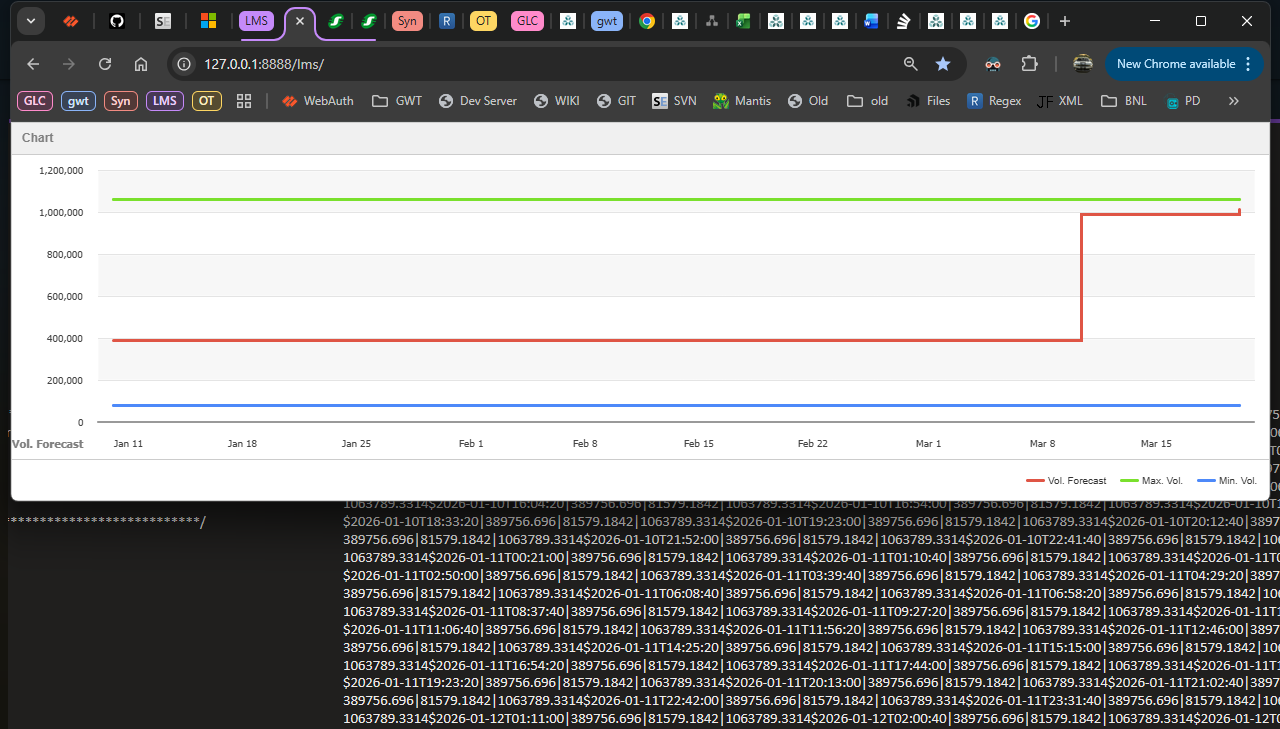Reload the current page
This screenshot has width=1280, height=729.
pos(105,64)
